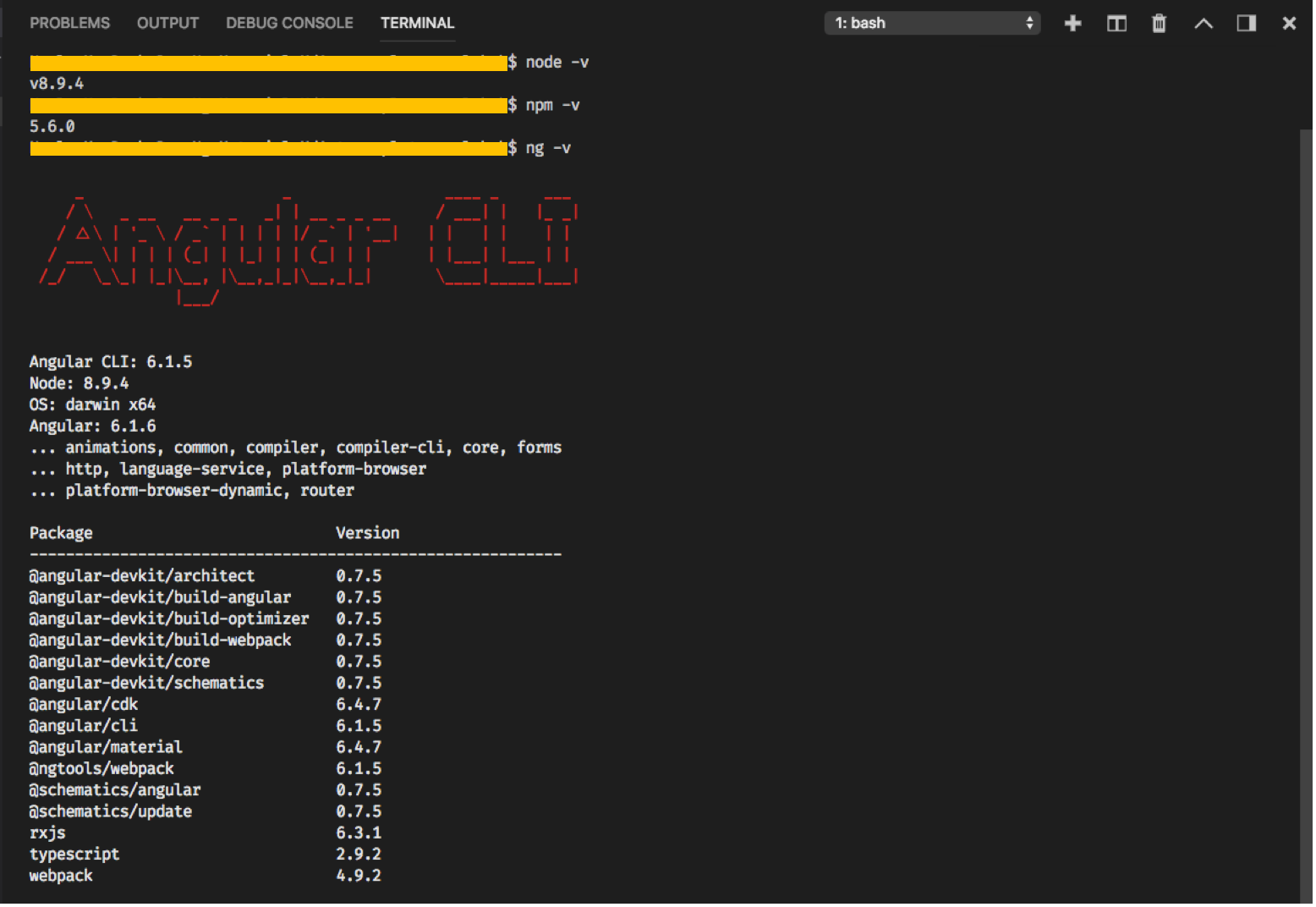Switch to the OUTPUT tab
The width and height of the screenshot is (1316, 907).
(x=167, y=23)
